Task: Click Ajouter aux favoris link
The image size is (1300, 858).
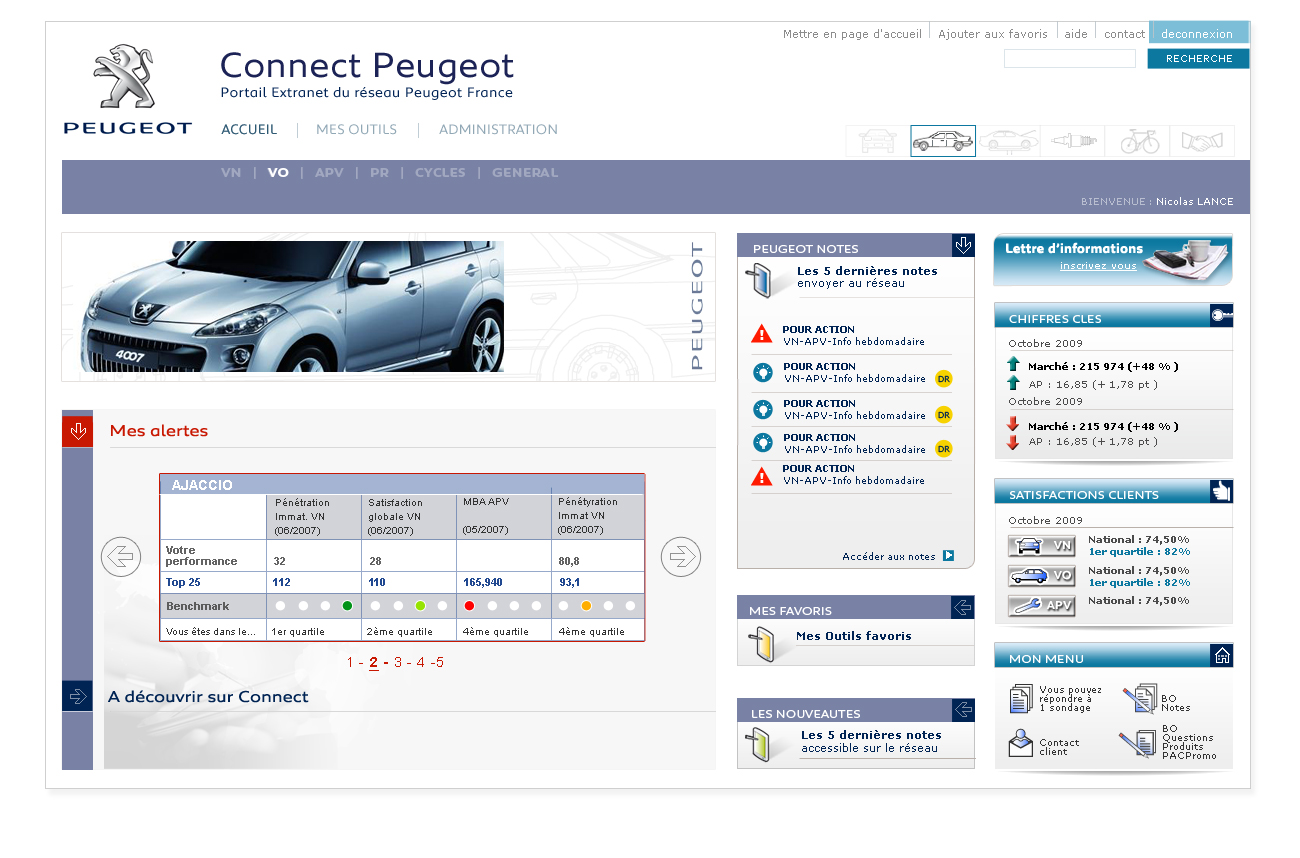Action: [993, 34]
